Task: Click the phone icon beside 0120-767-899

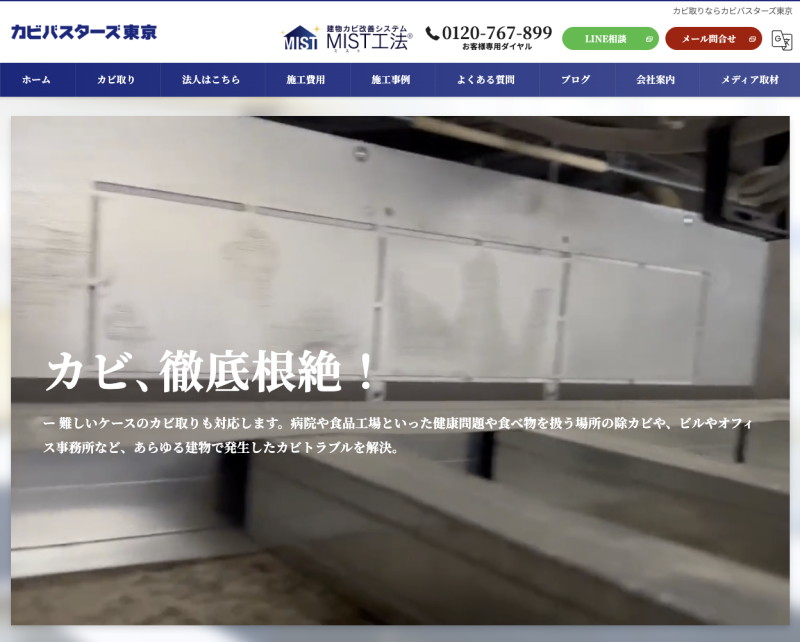Action: pyautogui.click(x=432, y=33)
